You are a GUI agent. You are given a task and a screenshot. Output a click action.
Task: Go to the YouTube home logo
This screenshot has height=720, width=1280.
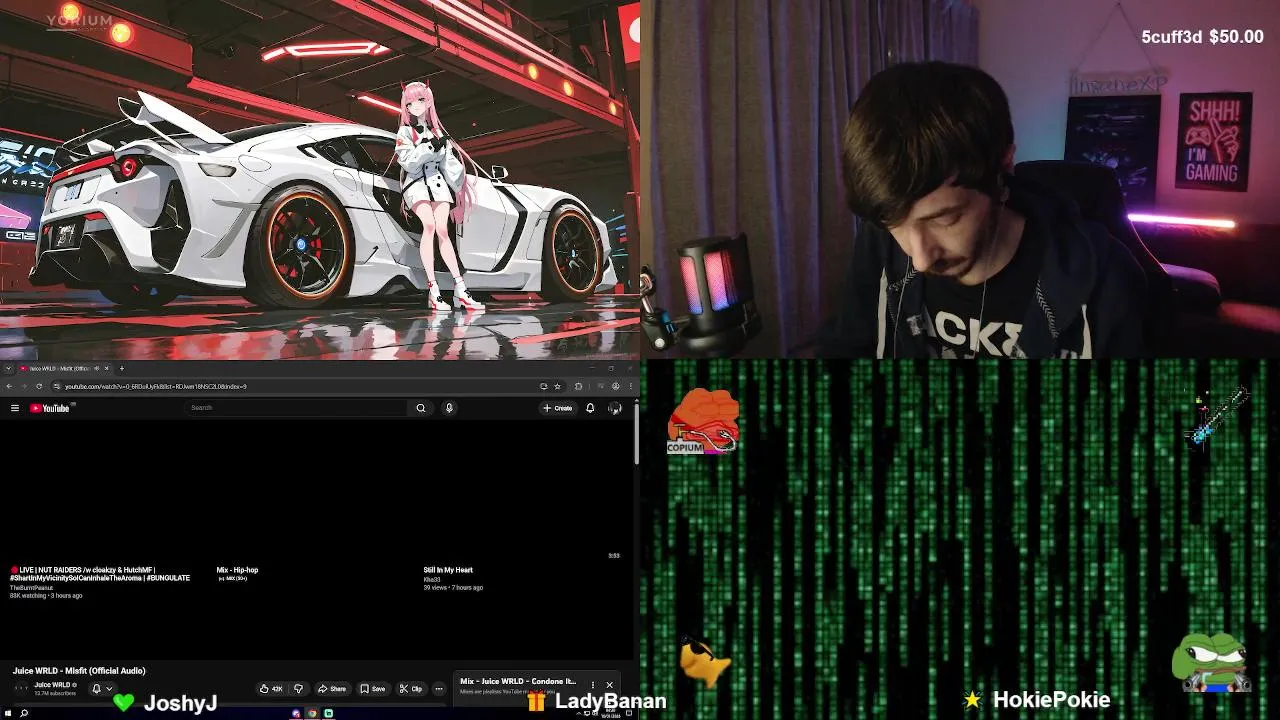click(49, 408)
